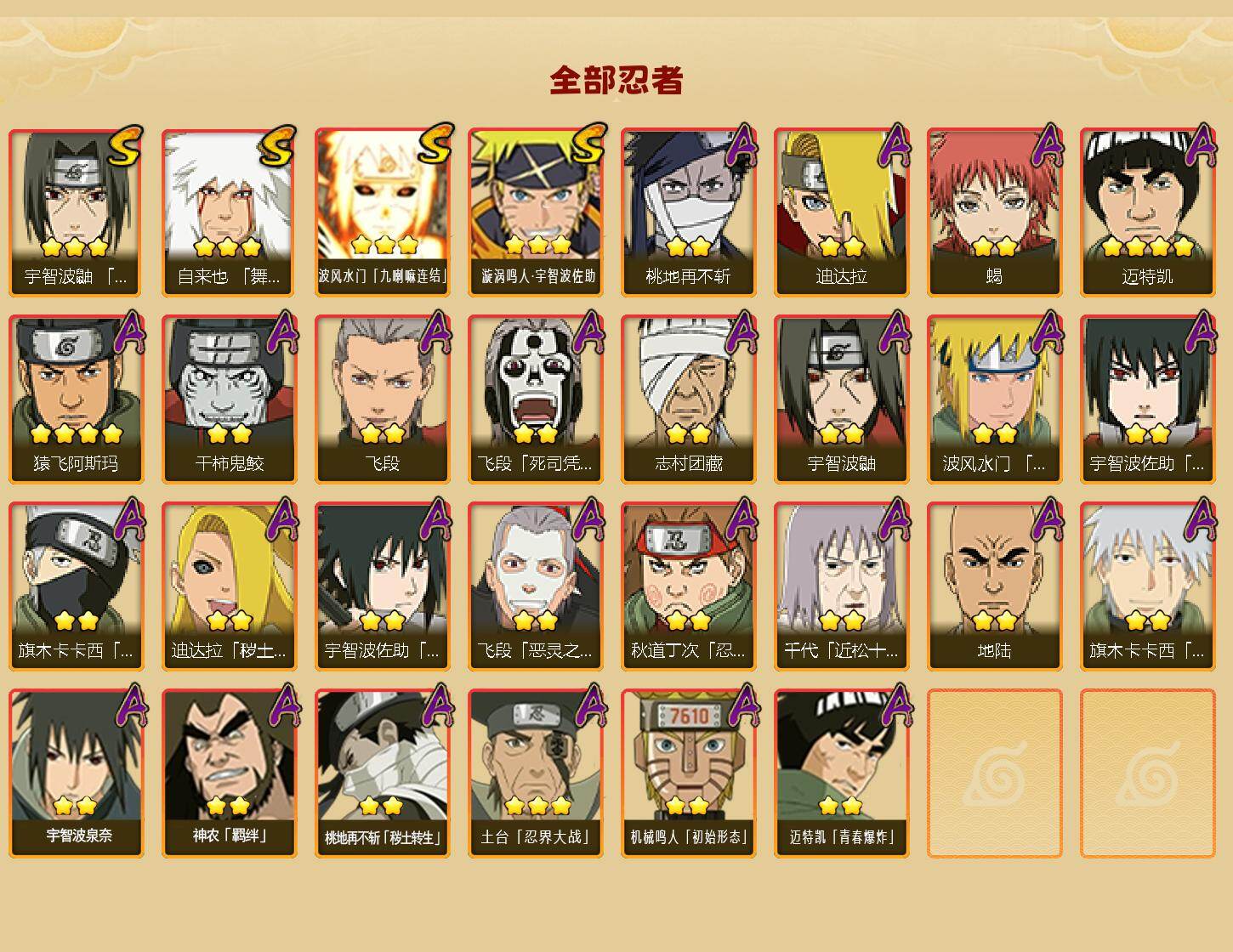Choose the 桃地再不斩 ninja portrait

[x=688, y=212]
